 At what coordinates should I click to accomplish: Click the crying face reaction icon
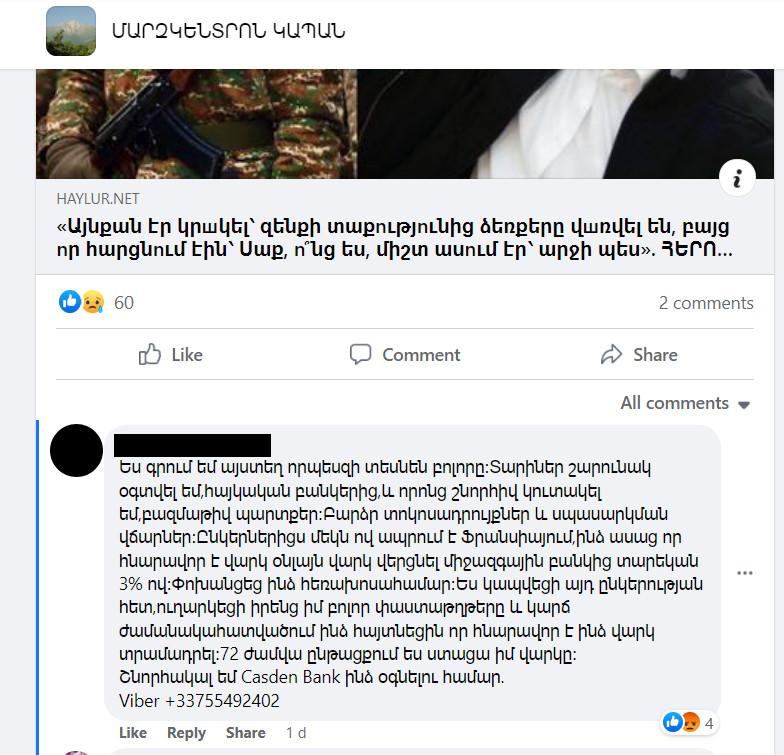(93, 302)
